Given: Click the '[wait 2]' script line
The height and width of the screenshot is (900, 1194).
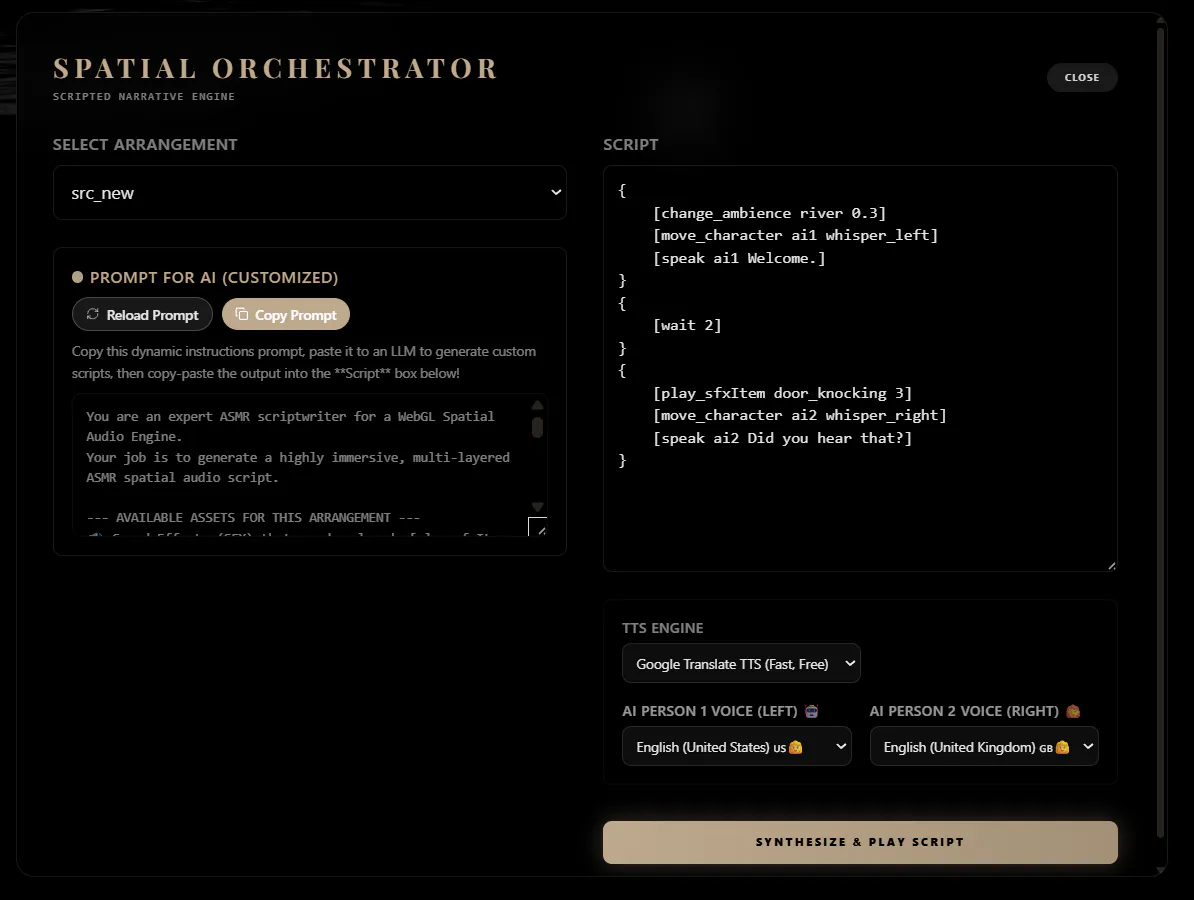Looking at the screenshot, I should tap(687, 325).
